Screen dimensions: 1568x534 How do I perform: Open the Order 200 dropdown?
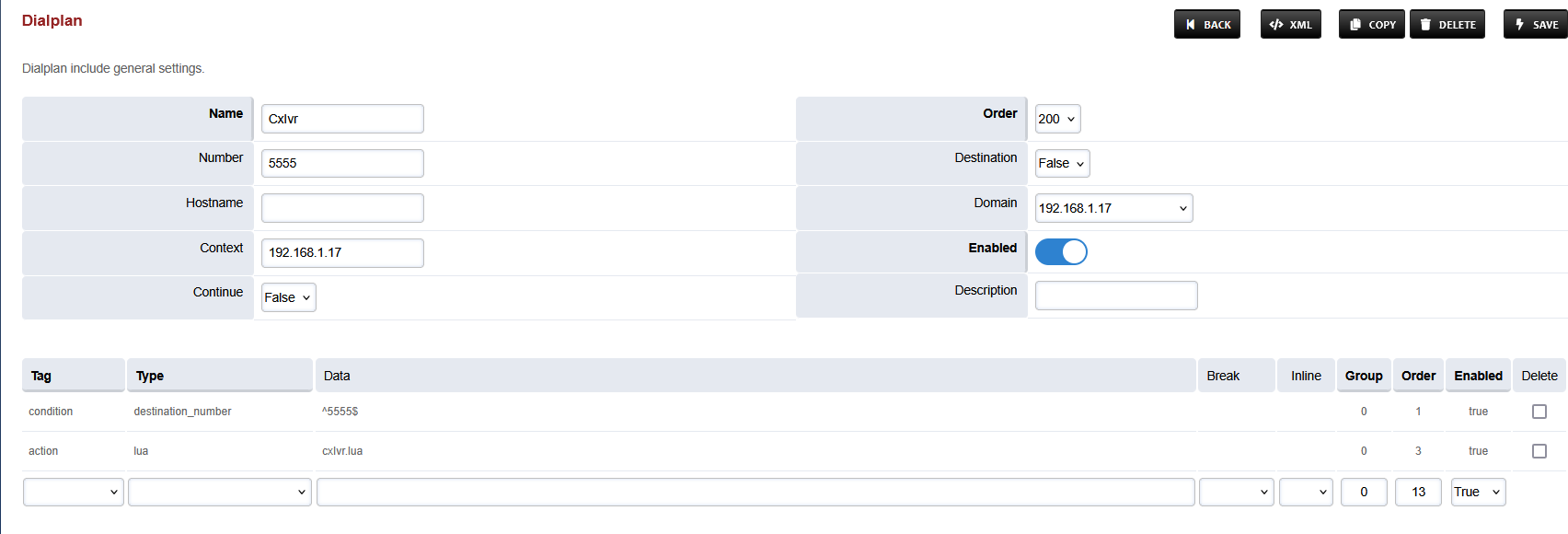(1057, 119)
